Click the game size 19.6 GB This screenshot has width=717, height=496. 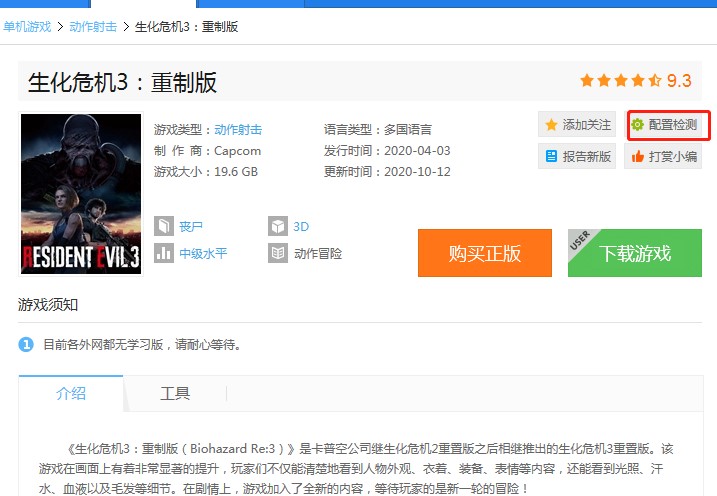coord(236,172)
